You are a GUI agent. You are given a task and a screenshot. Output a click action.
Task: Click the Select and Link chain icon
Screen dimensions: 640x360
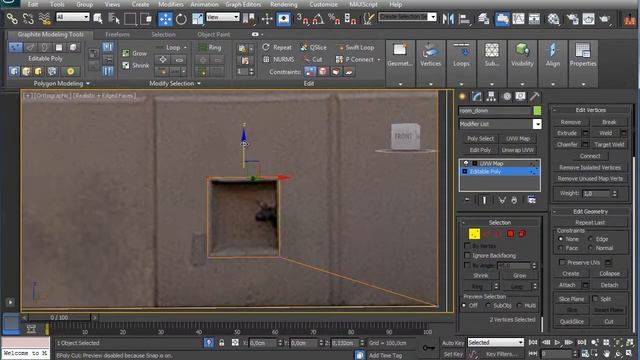pyautogui.click(x=12, y=18)
